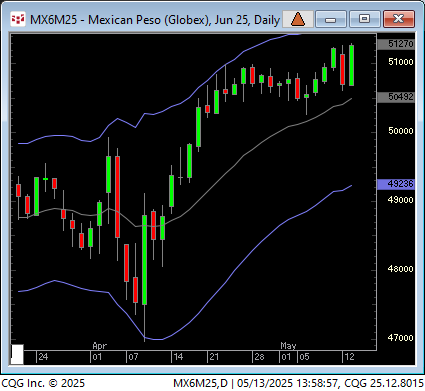The width and height of the screenshot is (425, 391).
Task: Click the CQG Inc. © 2025 copyright text
Action: click(x=43, y=383)
